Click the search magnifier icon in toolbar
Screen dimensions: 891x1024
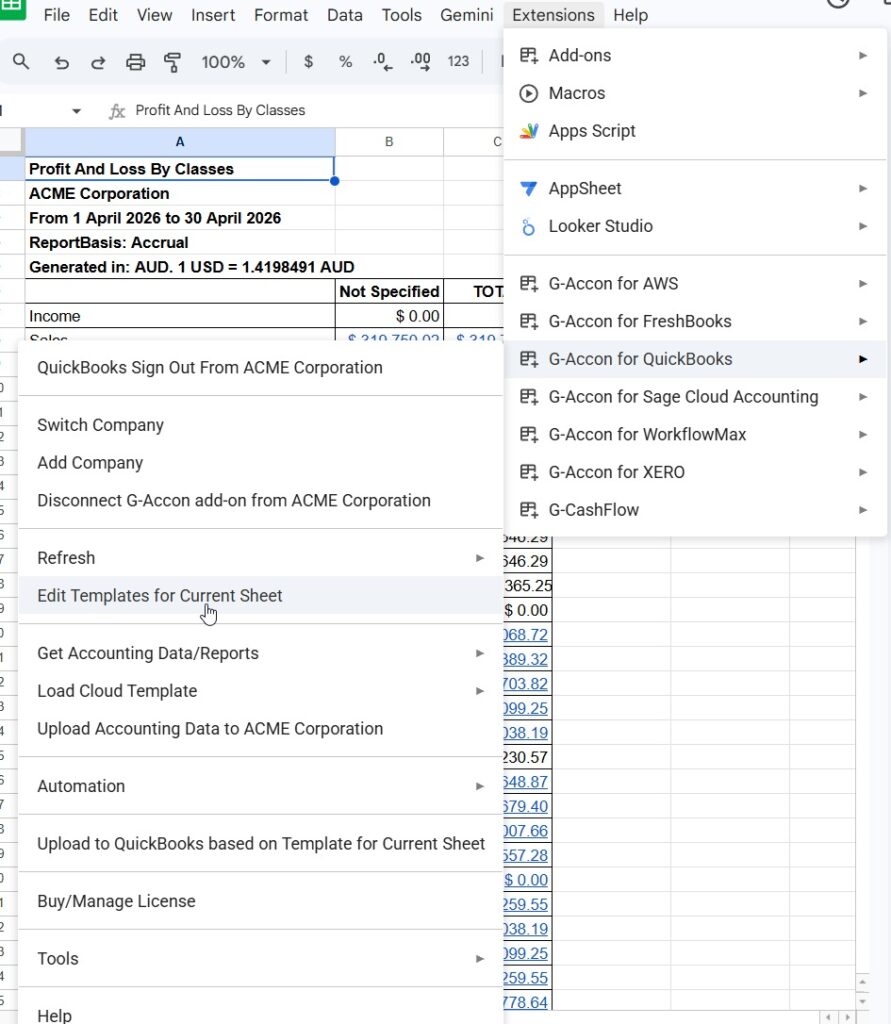21,62
